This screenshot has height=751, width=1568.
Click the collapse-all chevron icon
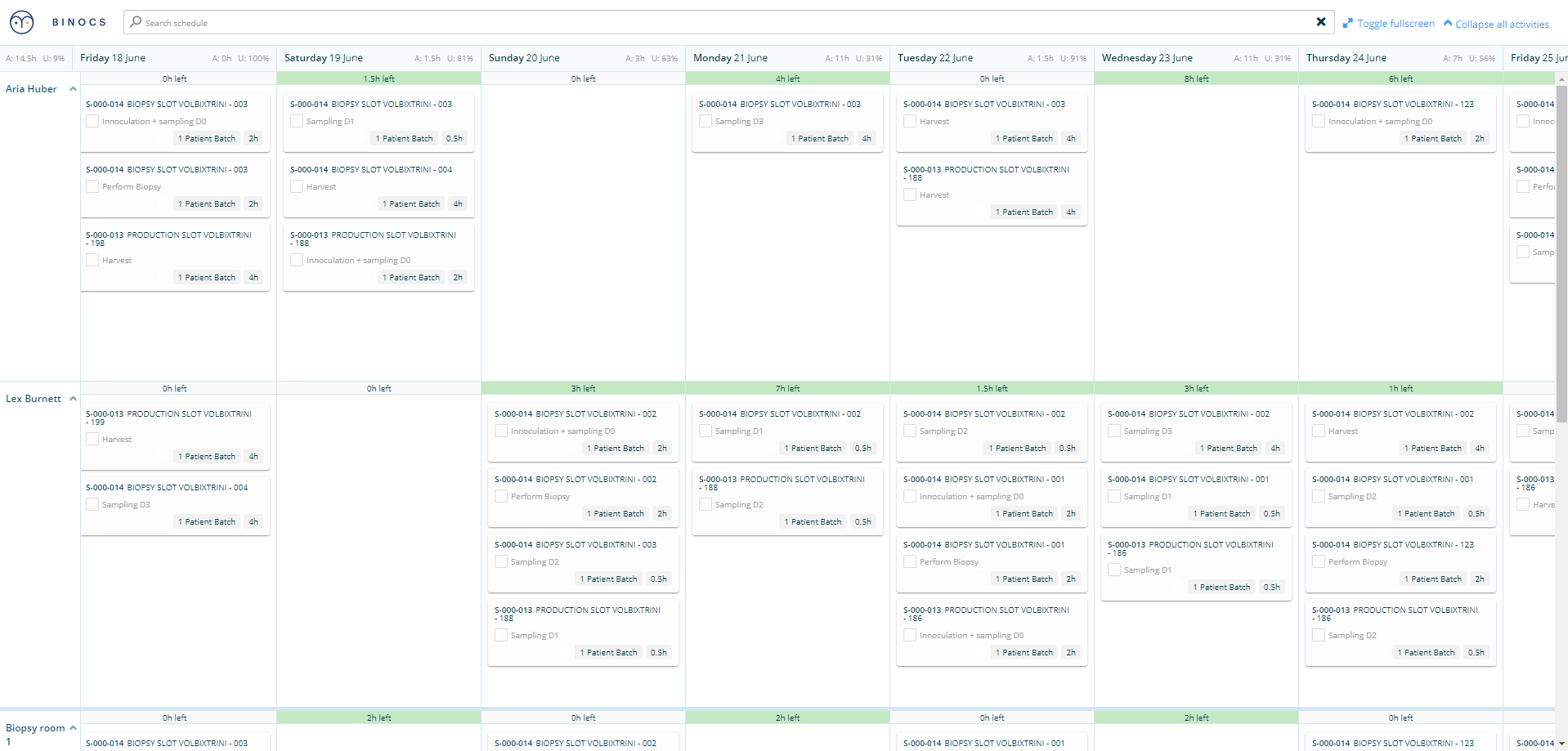[1448, 23]
